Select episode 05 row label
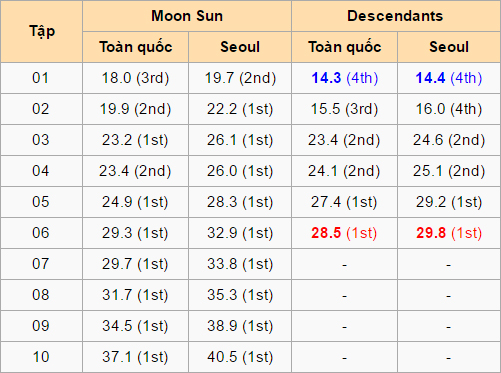This screenshot has width=501, height=373. (x=41, y=202)
